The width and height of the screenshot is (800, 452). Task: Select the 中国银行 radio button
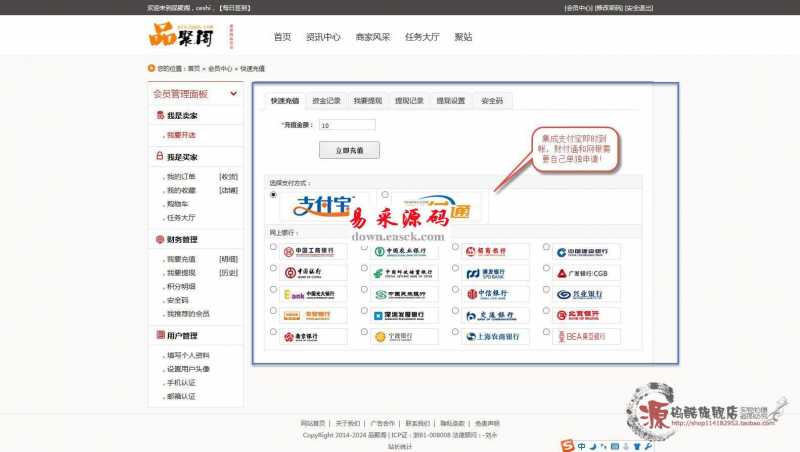(x=273, y=268)
